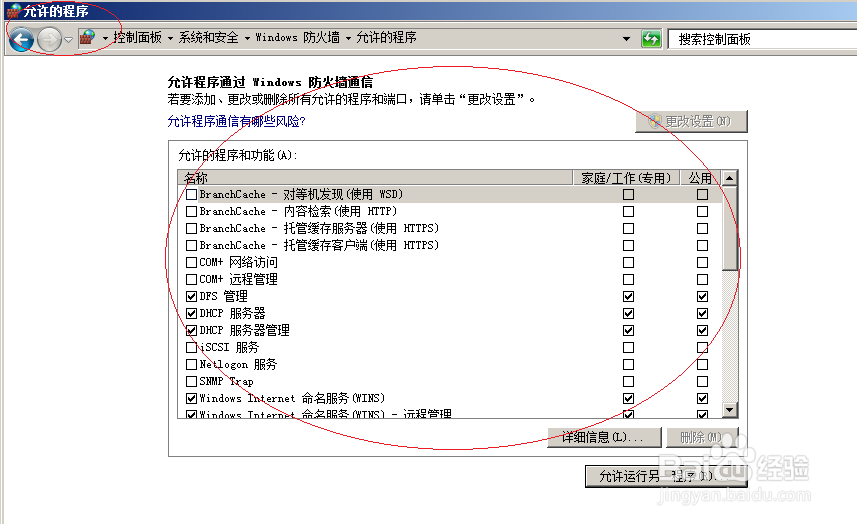
Task: Select the Netlogon 服务 row text
Action: 238,364
